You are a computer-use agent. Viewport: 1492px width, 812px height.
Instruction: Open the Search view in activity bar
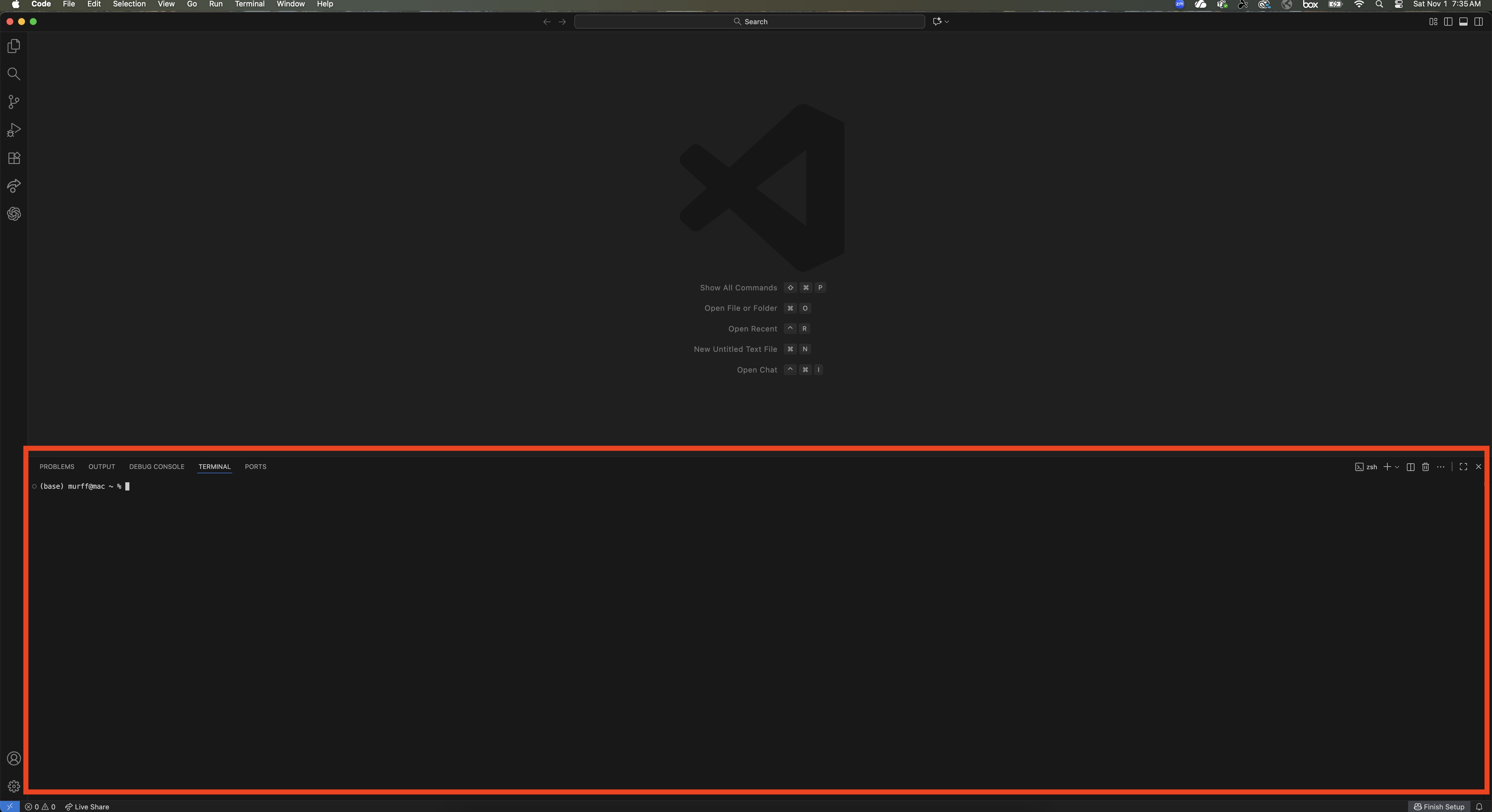point(14,74)
